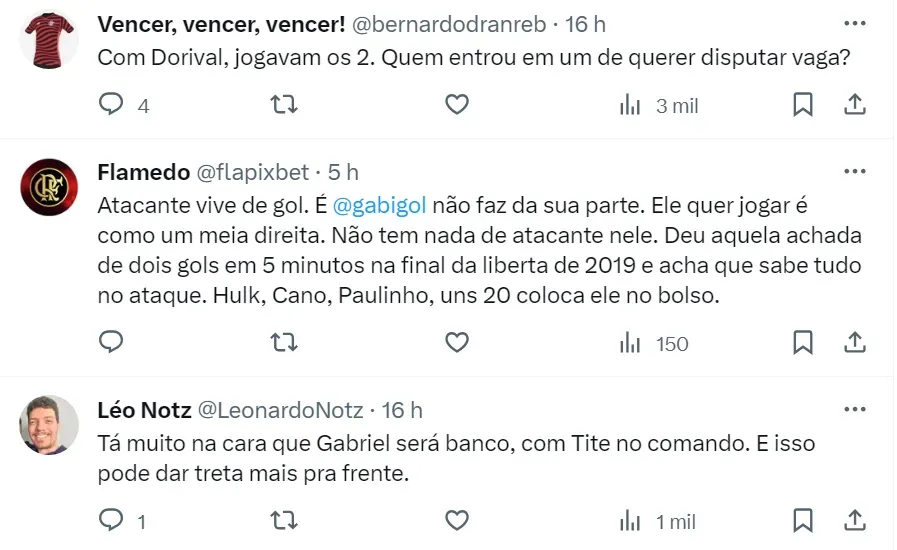Like the tweet about Dorival
Screen dimensions: 897x550
tap(456, 105)
